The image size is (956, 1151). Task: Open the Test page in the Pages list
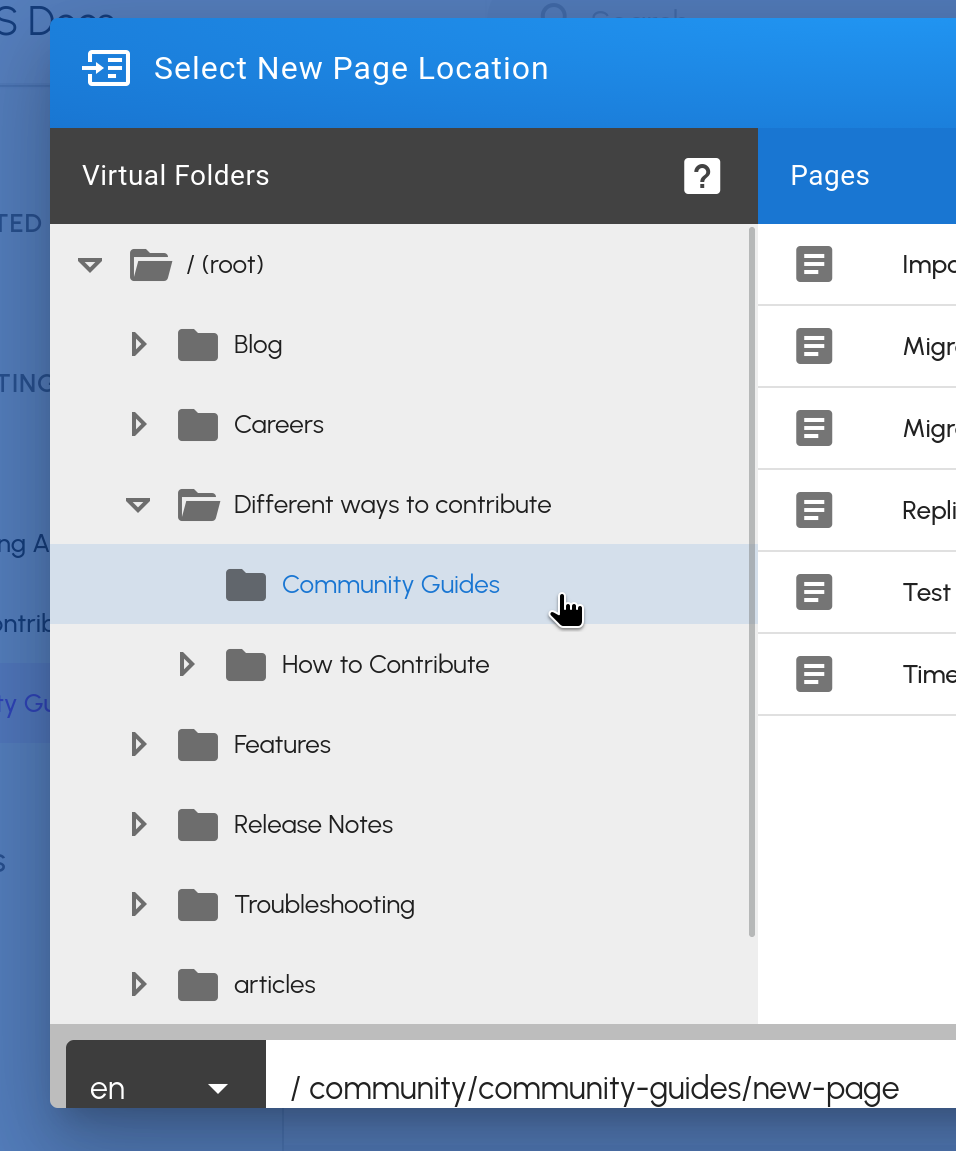(x=857, y=592)
